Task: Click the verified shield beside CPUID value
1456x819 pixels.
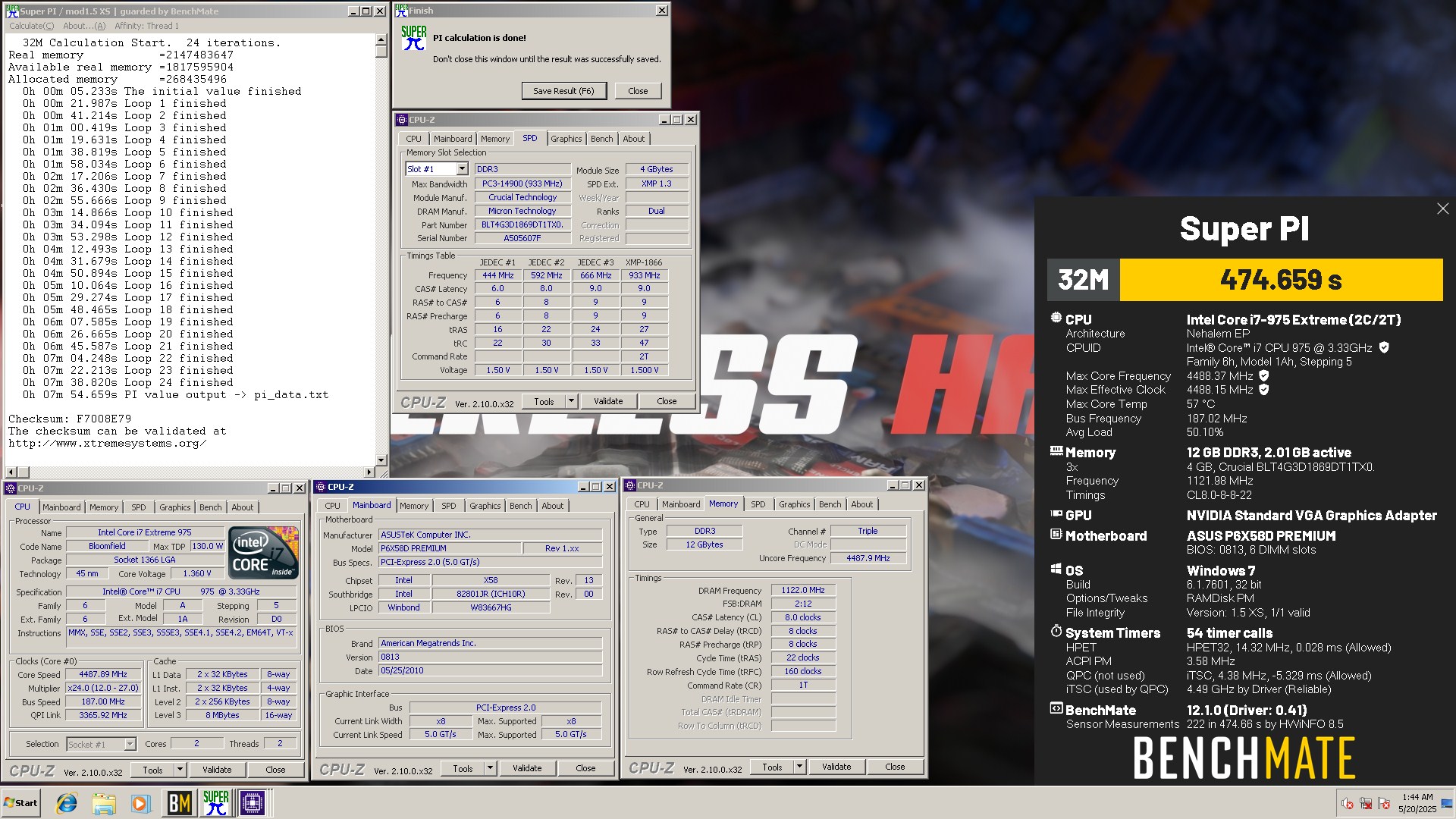Action: 1384,347
